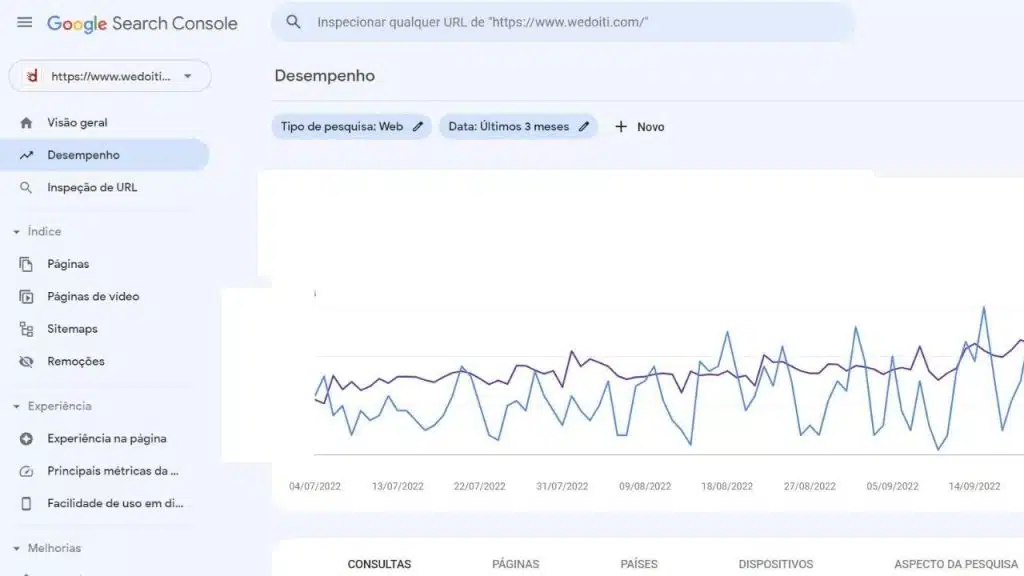Screen dimensions: 1024x576
Task: Open the hamburger main menu
Action: click(x=24, y=23)
